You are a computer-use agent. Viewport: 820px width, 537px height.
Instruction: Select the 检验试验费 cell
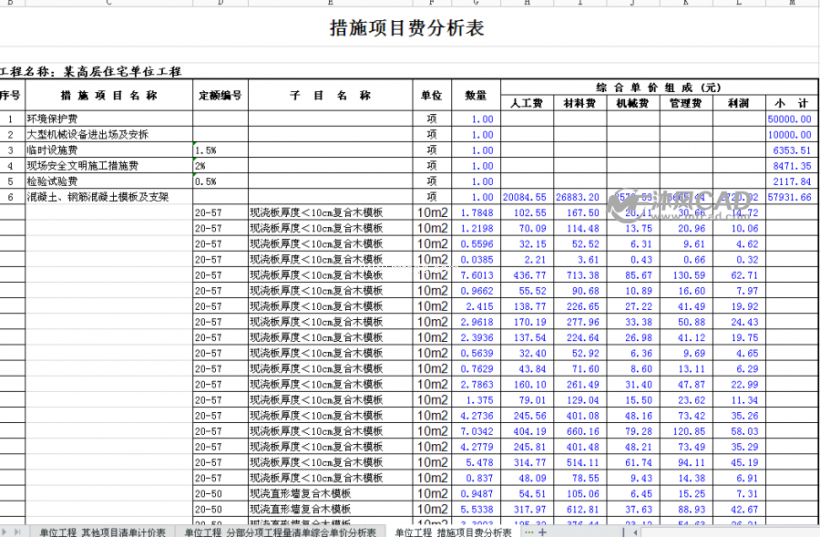109,181
